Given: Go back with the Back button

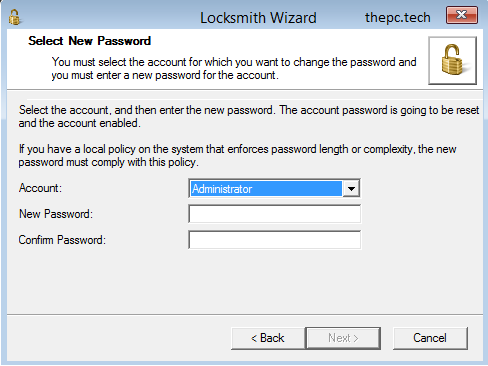Looking at the screenshot, I should click(x=268, y=338).
